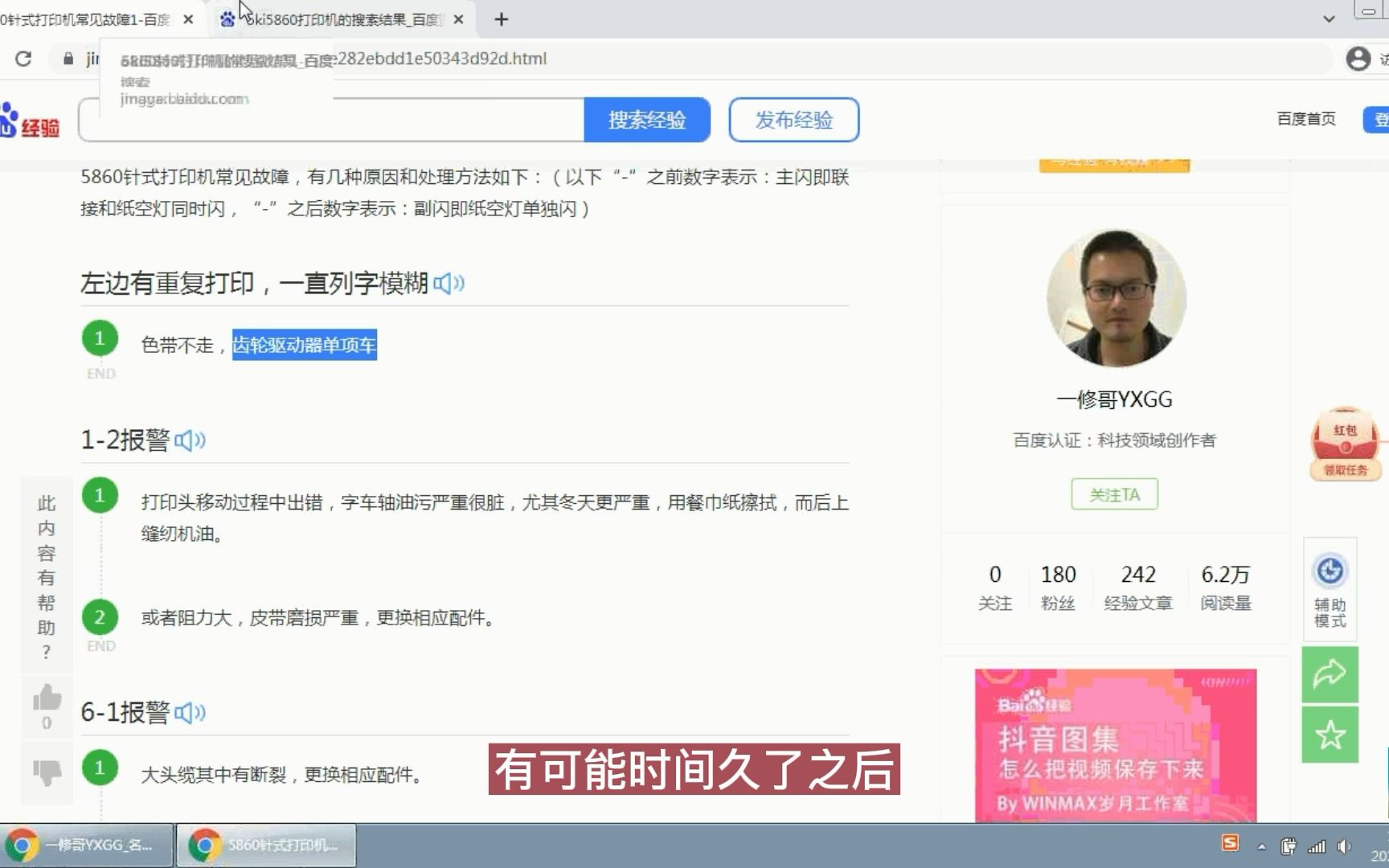This screenshot has width=1389, height=868.
Task: Open taskbar window 一修哥YXGG
Action: tap(87, 845)
